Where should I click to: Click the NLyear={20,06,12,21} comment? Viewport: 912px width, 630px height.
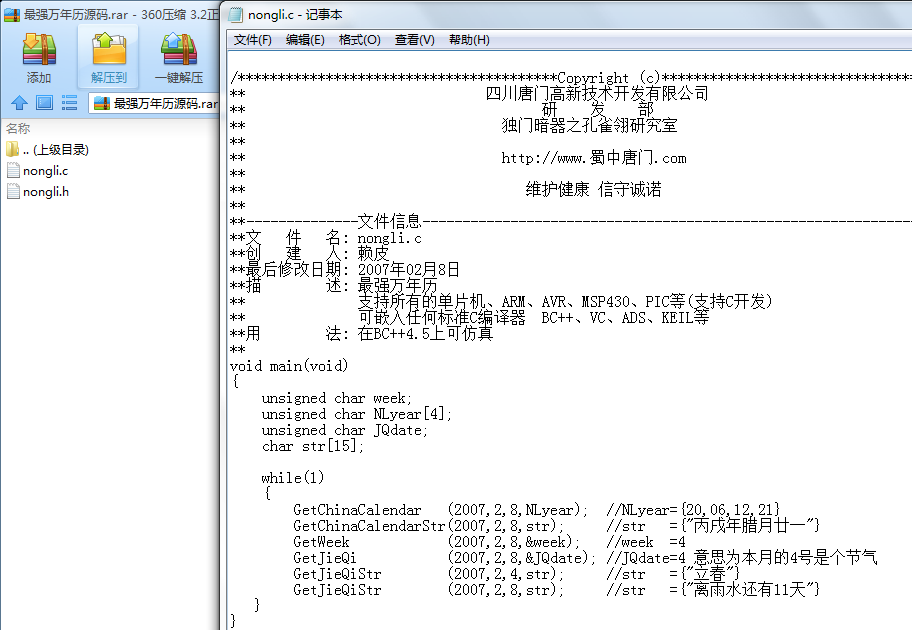pos(693,510)
